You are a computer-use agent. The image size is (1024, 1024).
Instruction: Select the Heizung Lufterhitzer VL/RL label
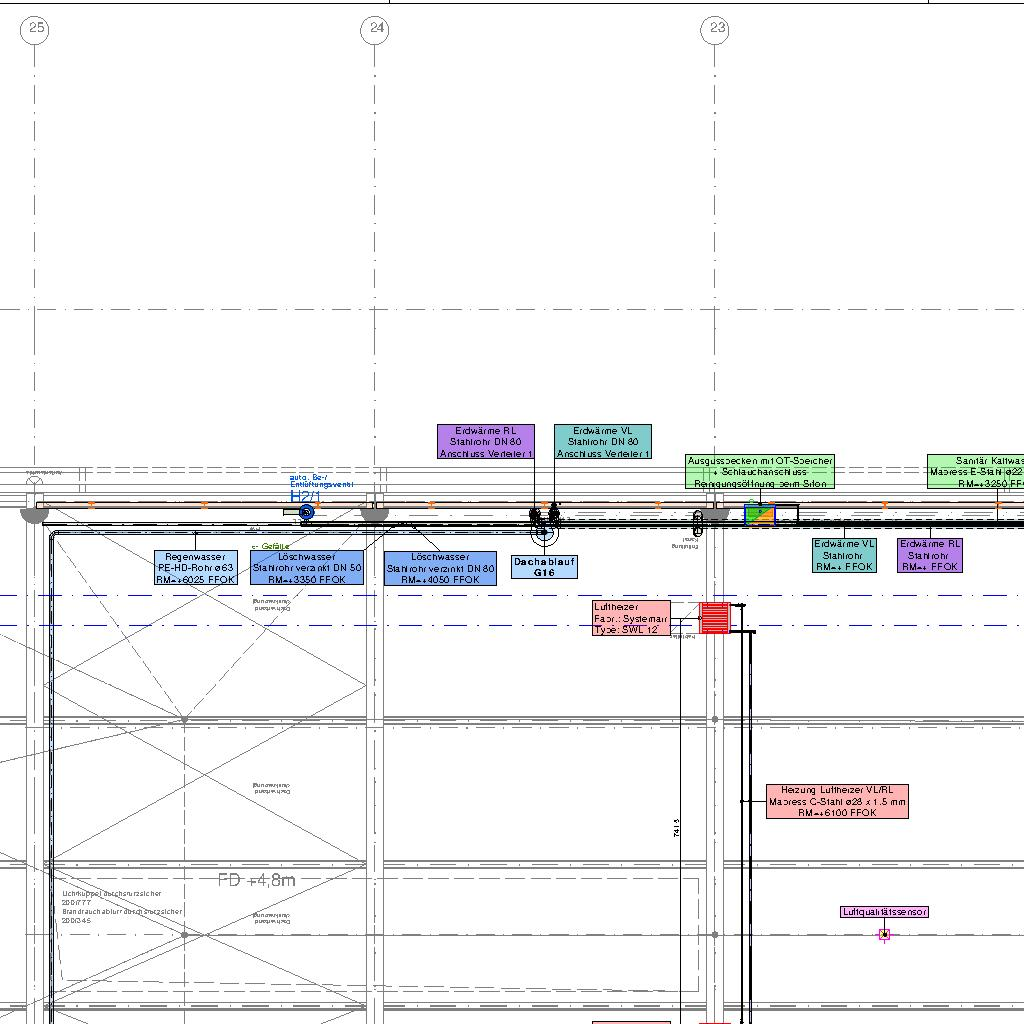tap(837, 801)
